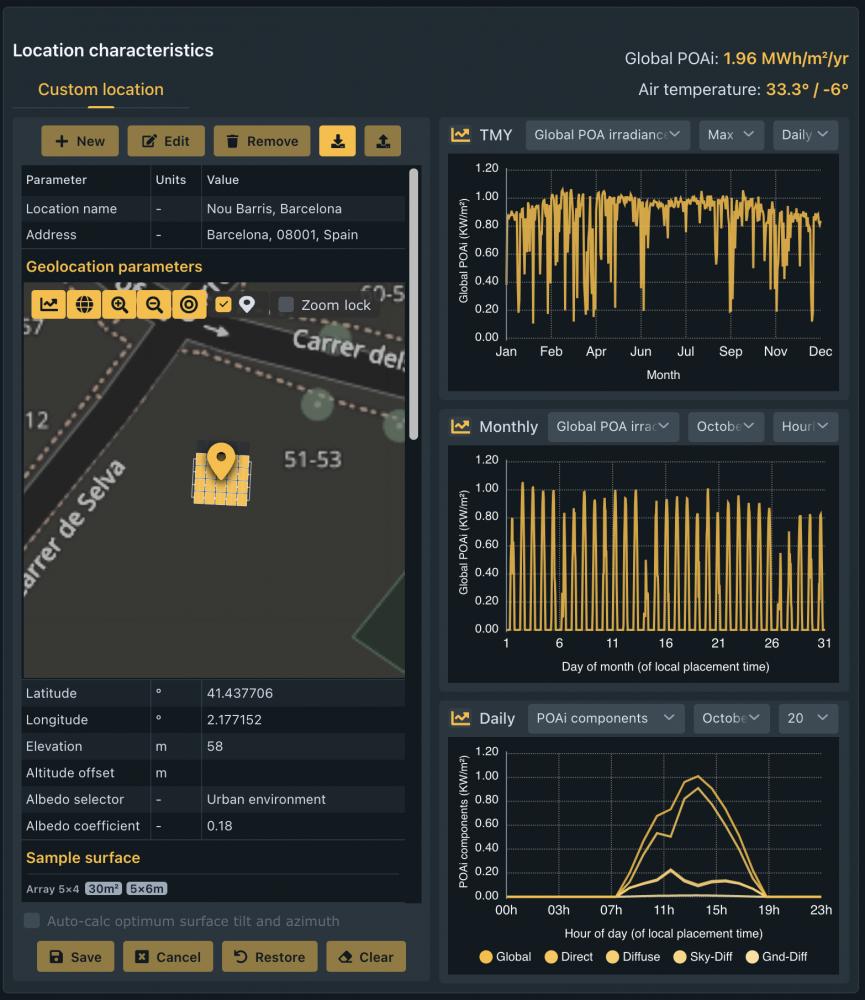Click address value Barcelona, 08001, Spain

[282, 235]
